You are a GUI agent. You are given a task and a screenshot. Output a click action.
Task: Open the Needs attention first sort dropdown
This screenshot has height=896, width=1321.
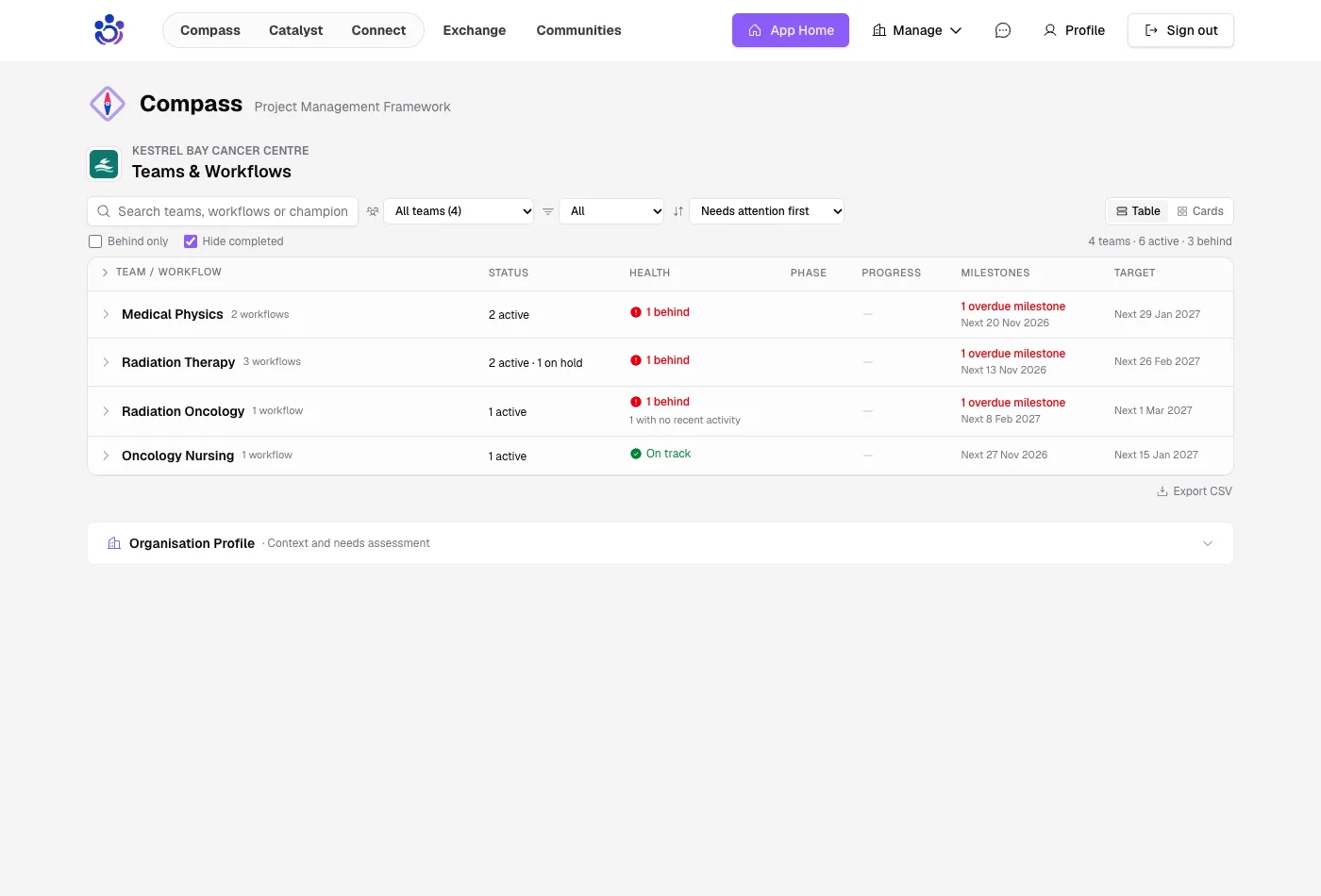767,211
